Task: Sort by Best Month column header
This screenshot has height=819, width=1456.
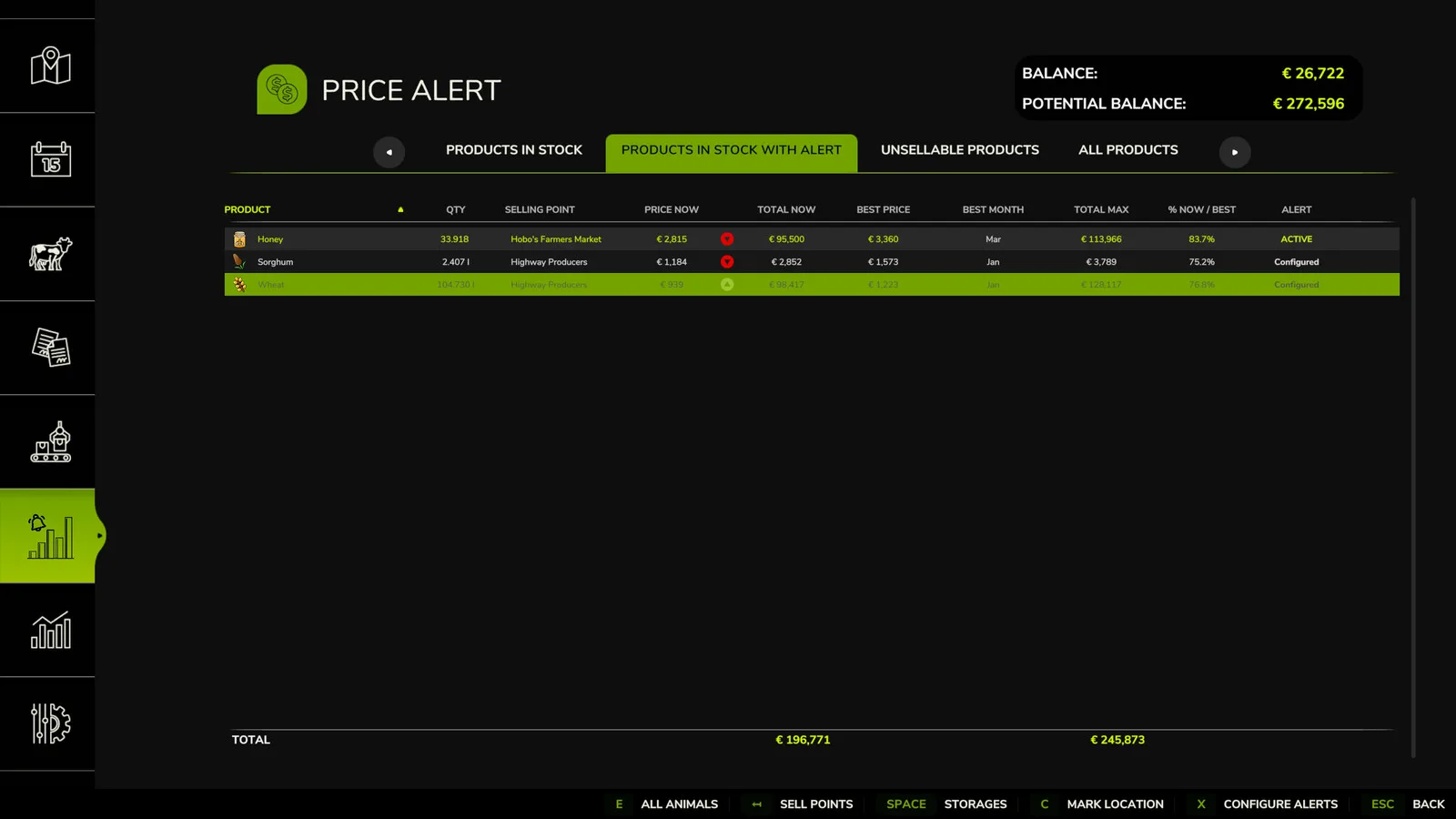Action: pyautogui.click(x=993, y=209)
